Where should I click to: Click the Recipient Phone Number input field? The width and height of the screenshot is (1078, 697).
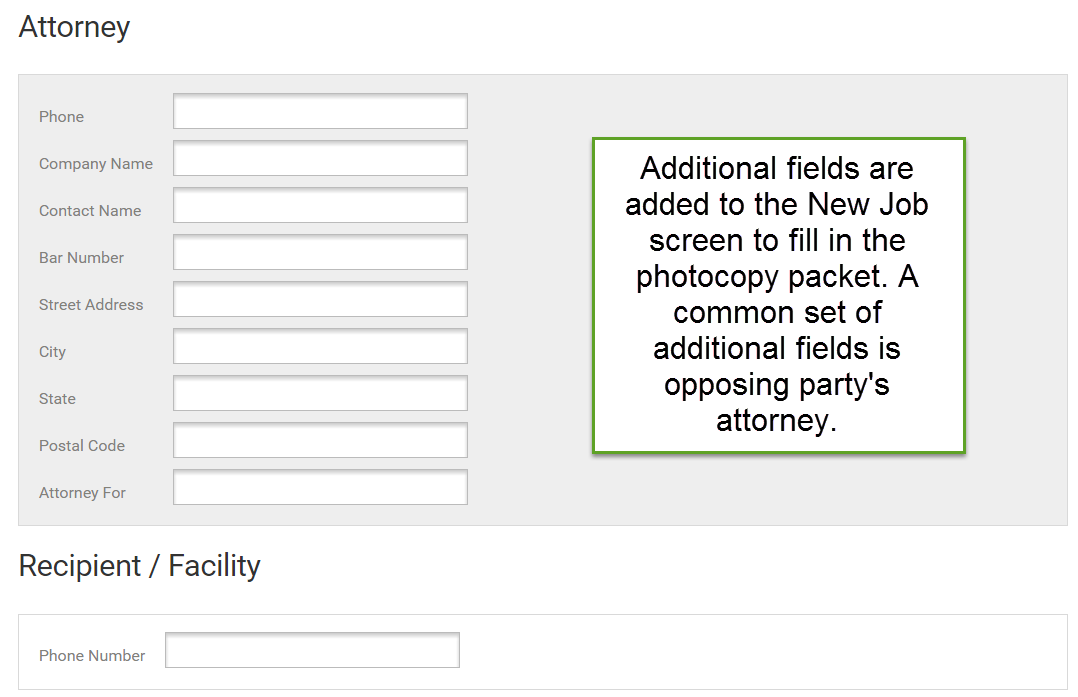[311, 649]
